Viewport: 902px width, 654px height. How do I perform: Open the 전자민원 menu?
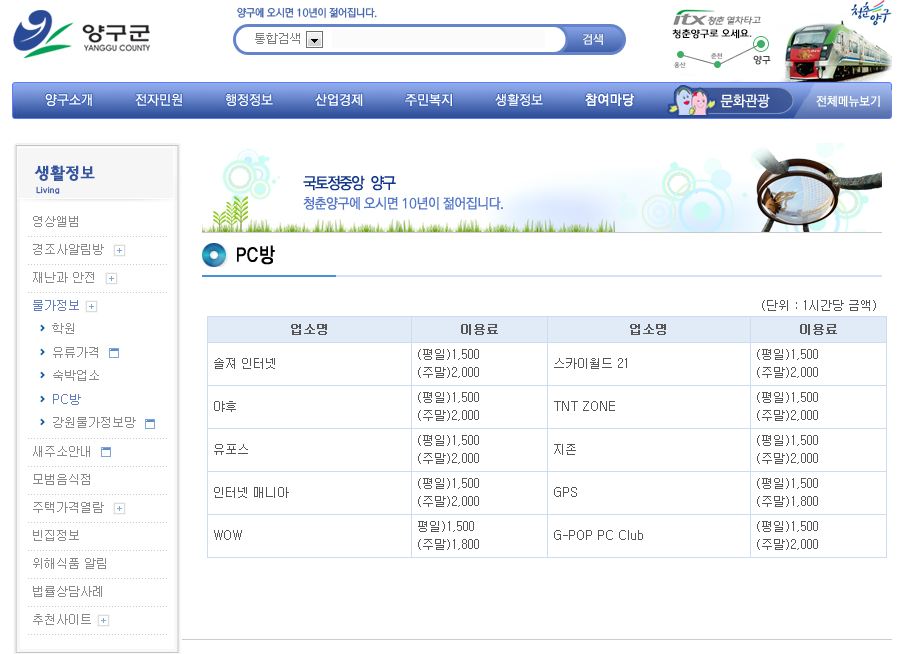(x=159, y=100)
